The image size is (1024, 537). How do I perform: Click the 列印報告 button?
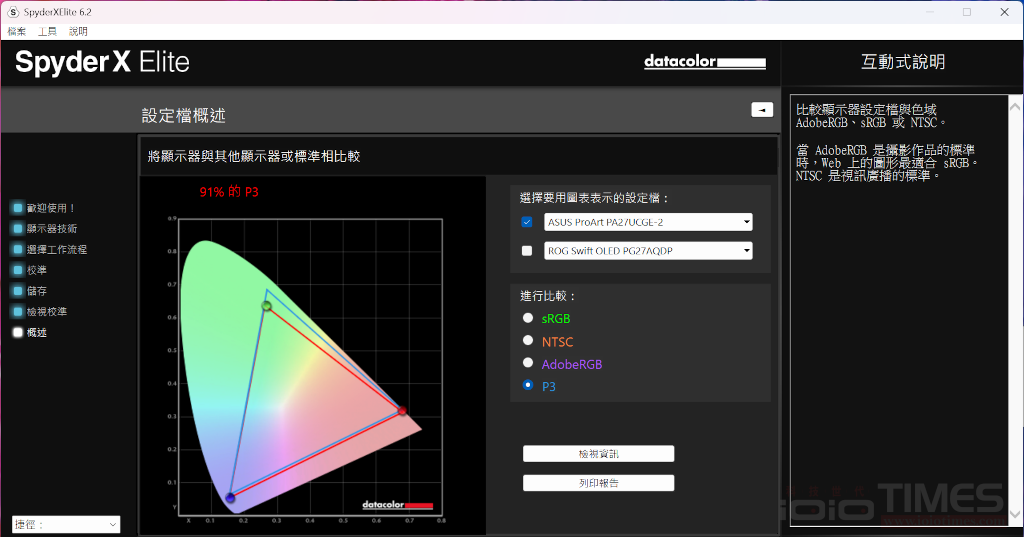598,483
